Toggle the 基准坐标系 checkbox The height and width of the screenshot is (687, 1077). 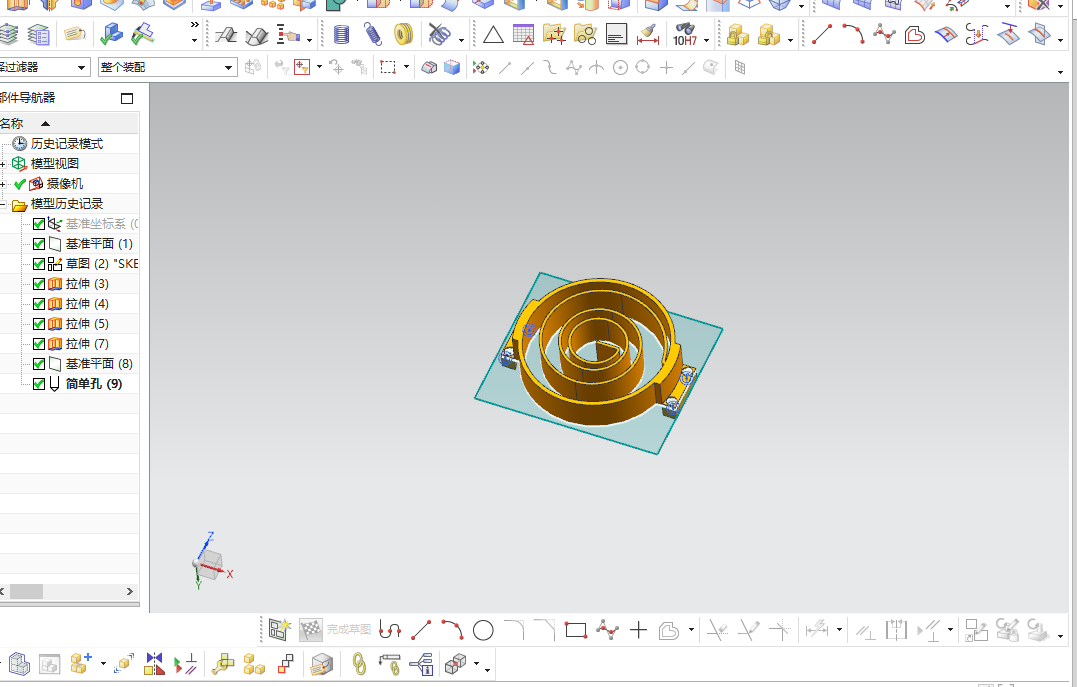click(39, 224)
